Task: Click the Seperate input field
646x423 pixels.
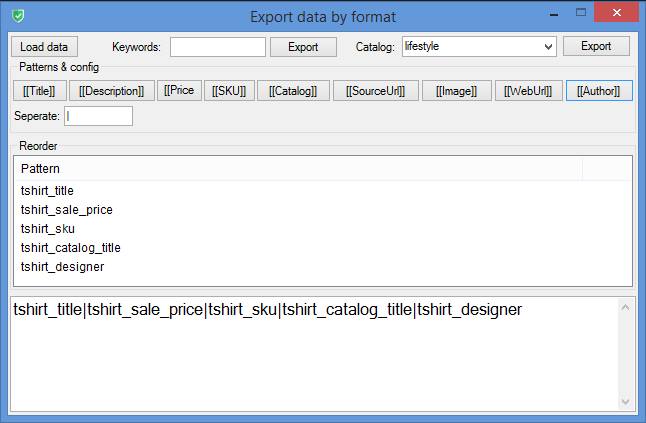Action: coord(98,116)
